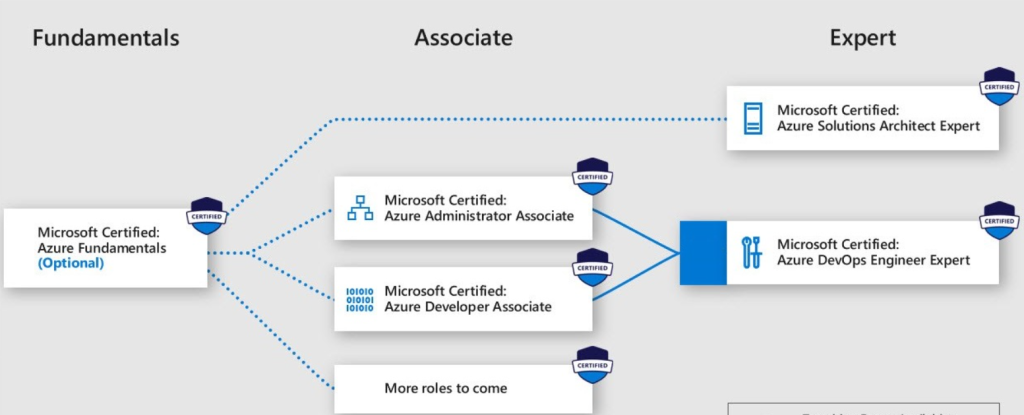Click the Azure Administrator network icon

pos(358,208)
